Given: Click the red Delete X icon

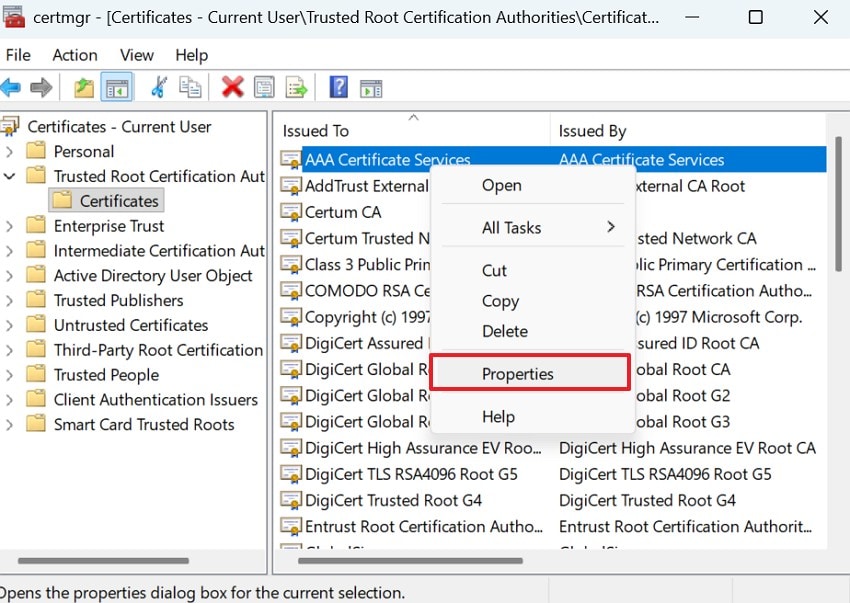Looking at the screenshot, I should coord(231,87).
